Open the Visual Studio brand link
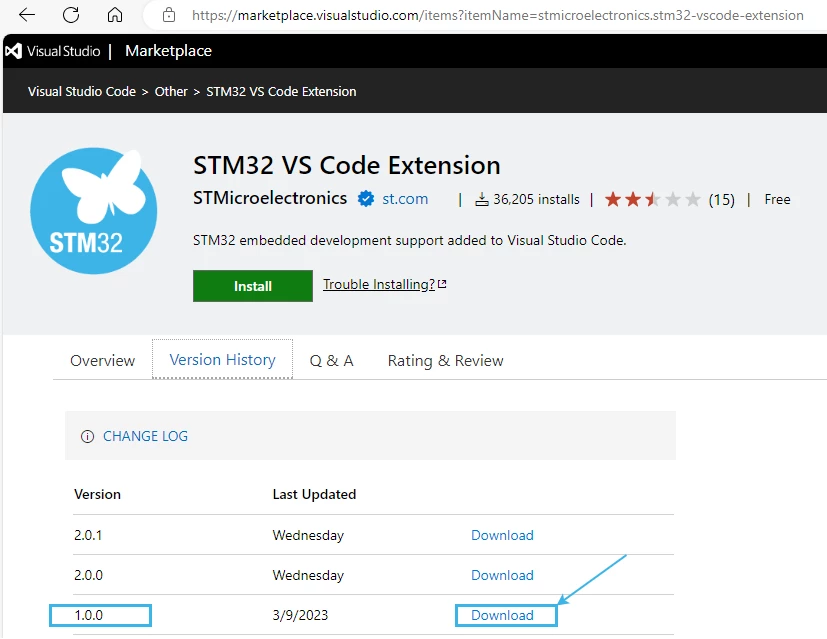Image resolution: width=827 pixels, height=639 pixels. click(63, 51)
